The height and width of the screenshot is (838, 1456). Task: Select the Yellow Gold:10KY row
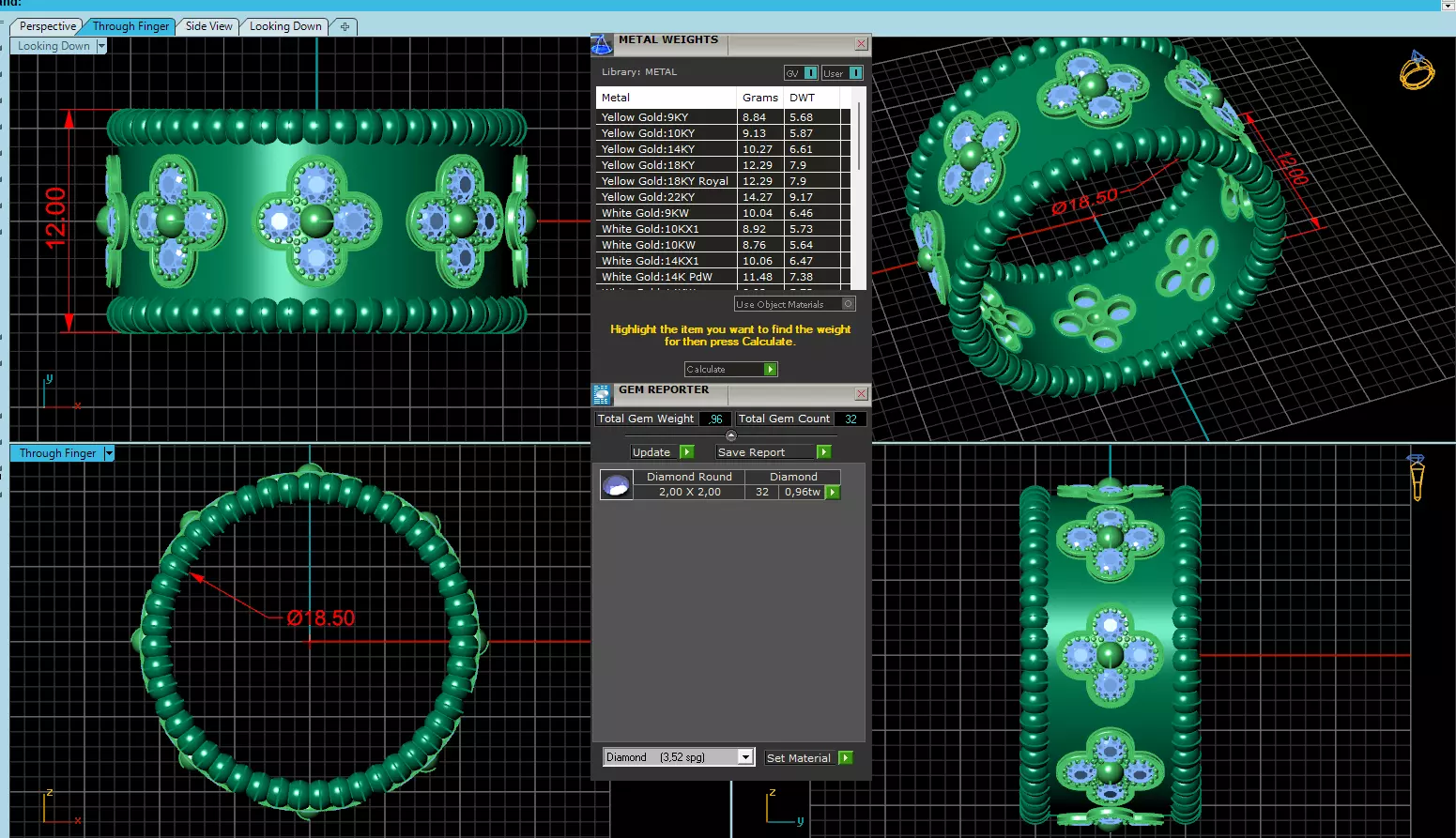tap(723, 133)
